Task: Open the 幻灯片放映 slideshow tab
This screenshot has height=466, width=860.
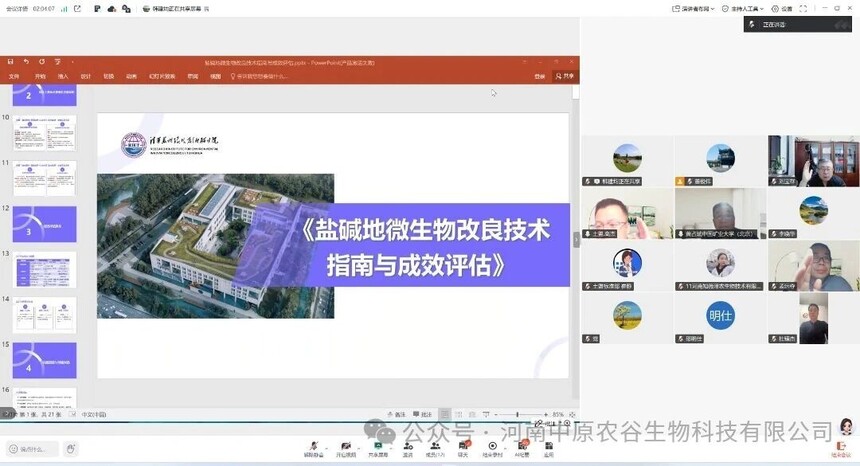Action: pyautogui.click(x=162, y=76)
